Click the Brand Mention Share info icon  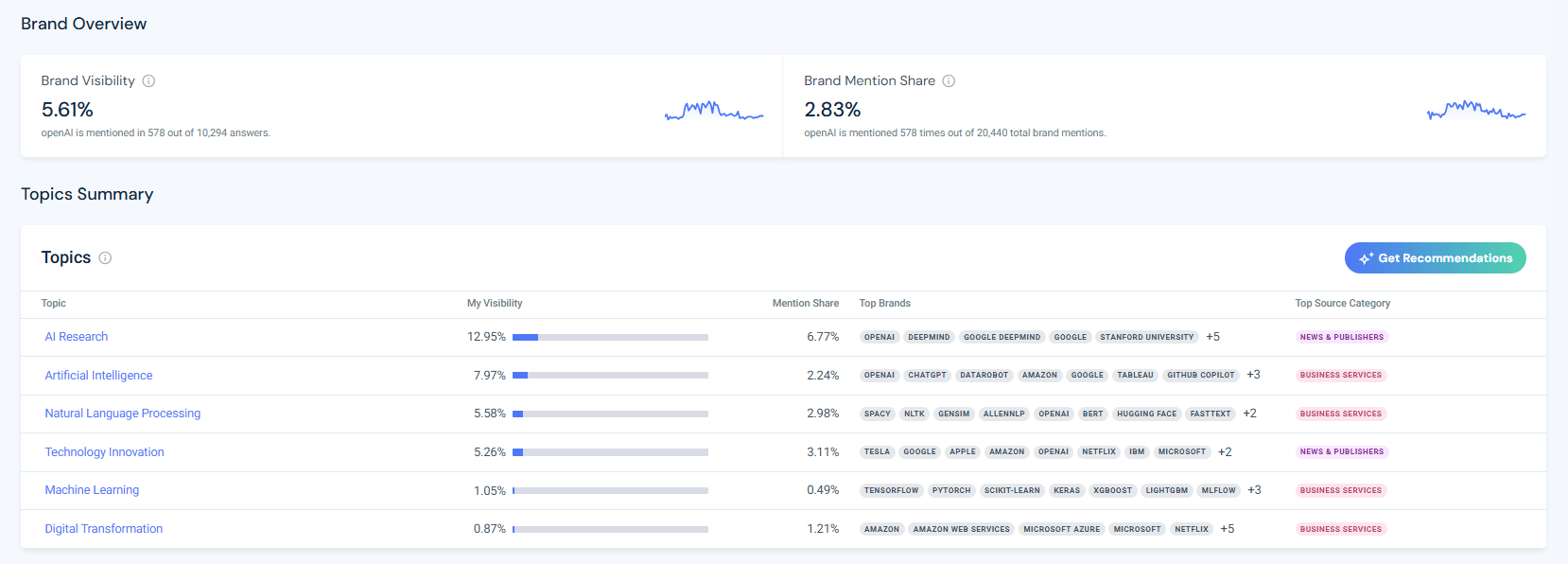point(949,81)
